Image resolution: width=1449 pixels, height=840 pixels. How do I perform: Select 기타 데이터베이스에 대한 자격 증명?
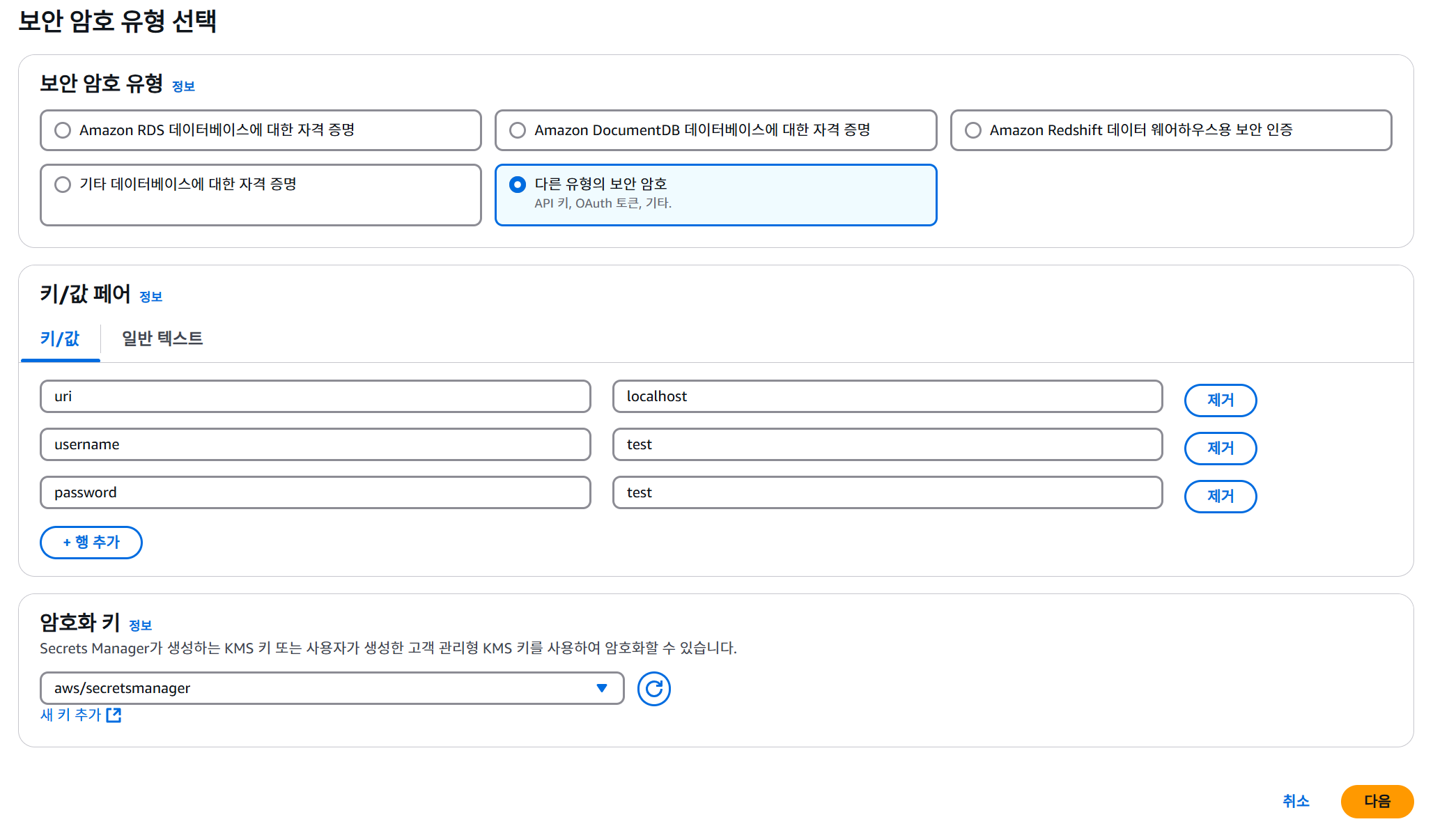point(63,185)
